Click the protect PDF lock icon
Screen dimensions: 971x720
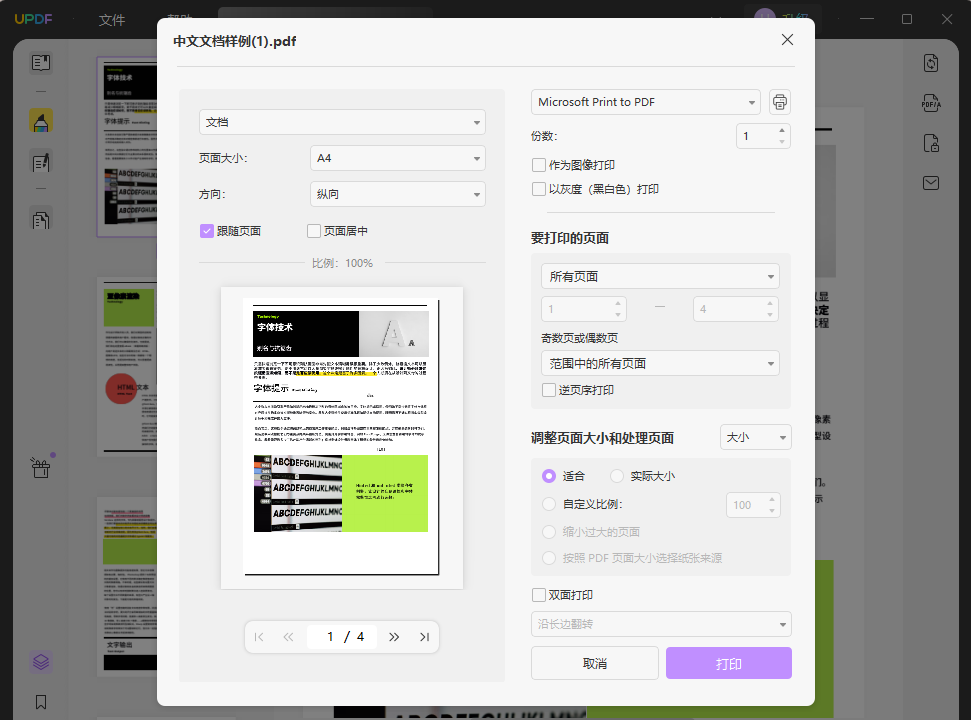pyautogui.click(x=930, y=142)
